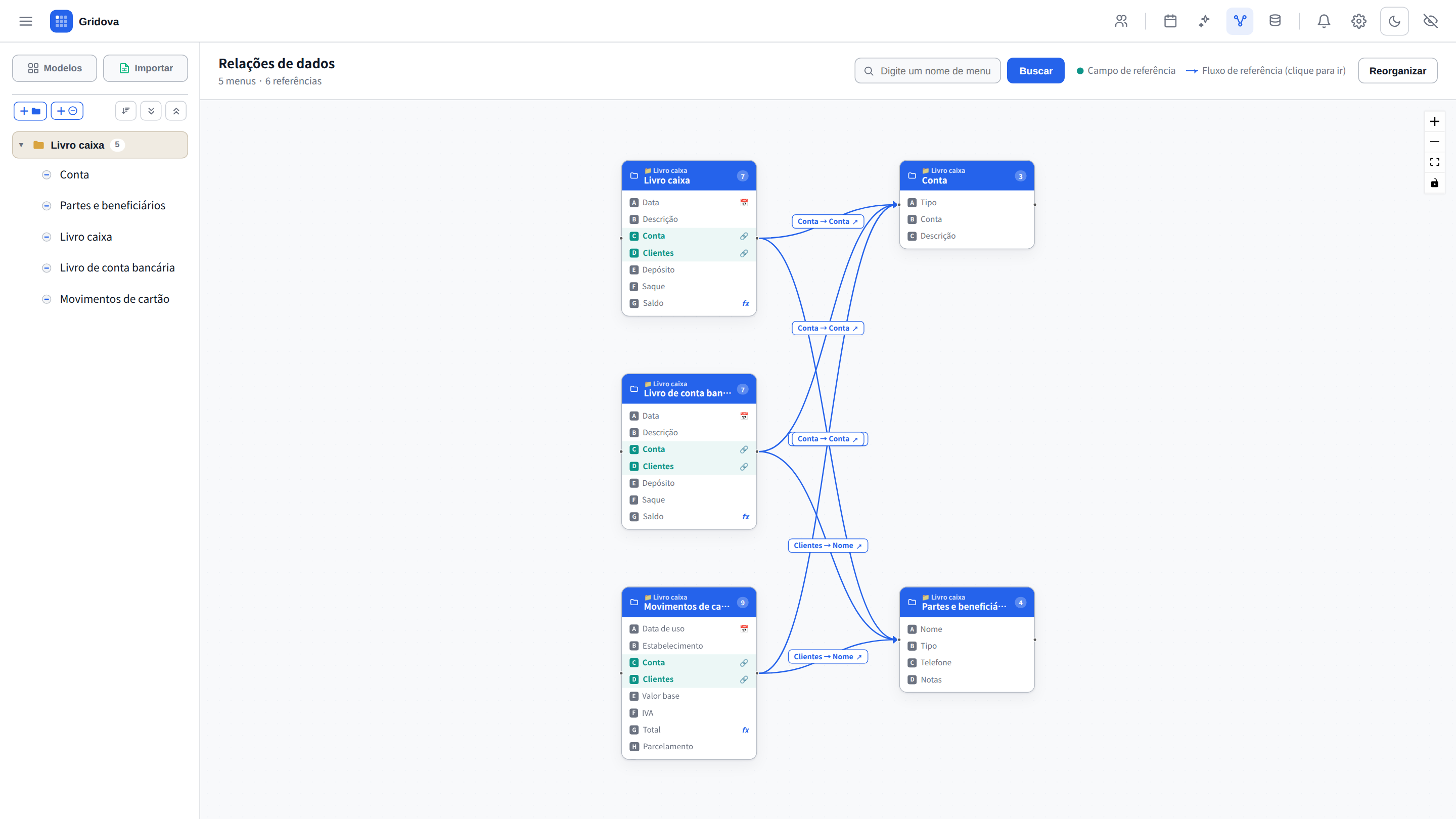Click the Reorganizar button

click(x=1397, y=71)
